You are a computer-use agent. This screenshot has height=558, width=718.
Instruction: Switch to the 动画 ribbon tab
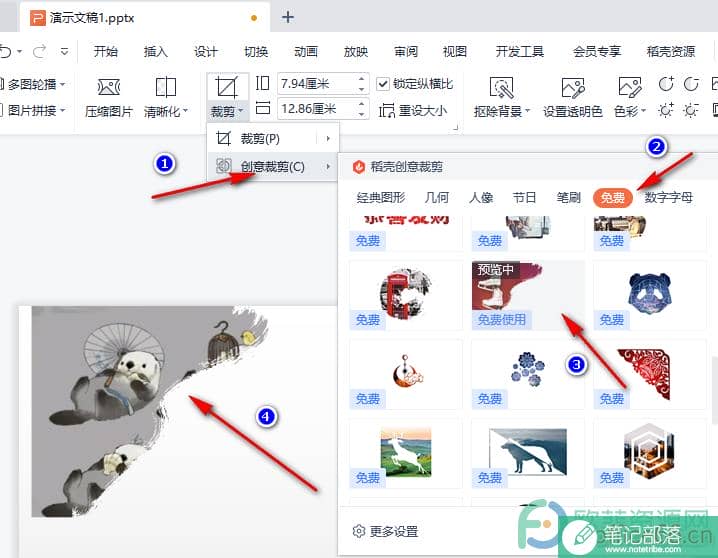(305, 51)
